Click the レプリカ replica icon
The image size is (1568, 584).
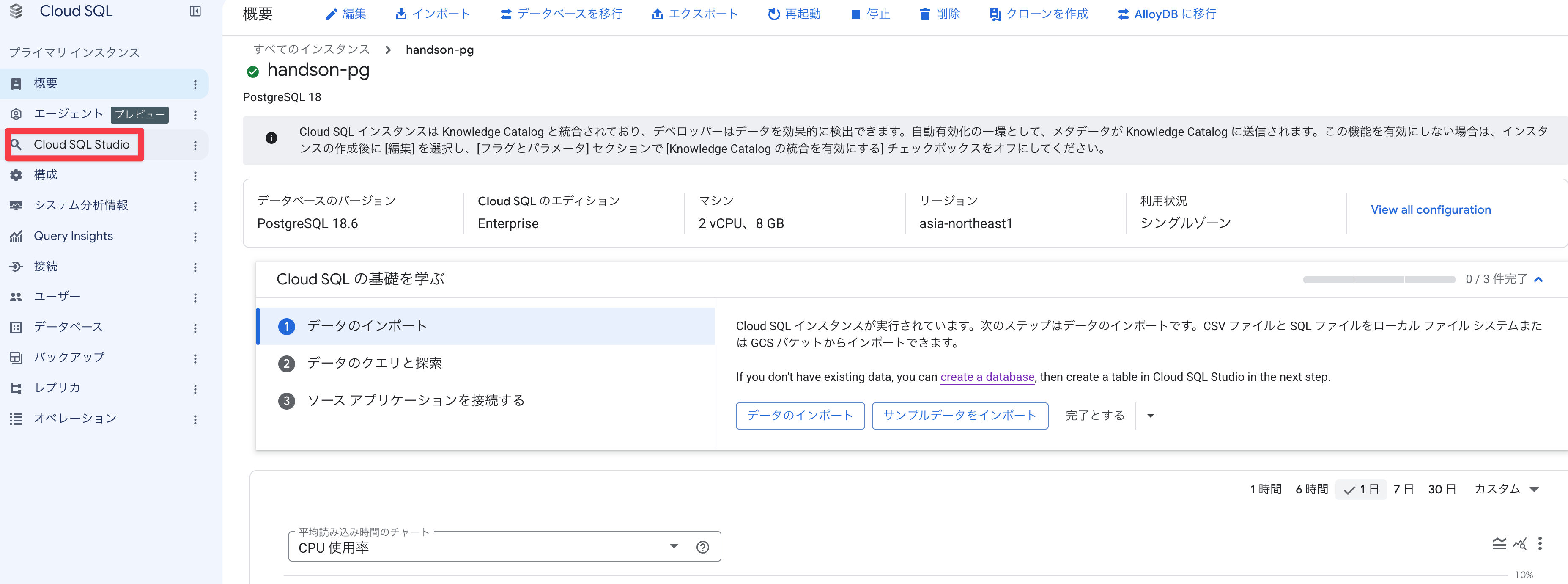pyautogui.click(x=16, y=388)
